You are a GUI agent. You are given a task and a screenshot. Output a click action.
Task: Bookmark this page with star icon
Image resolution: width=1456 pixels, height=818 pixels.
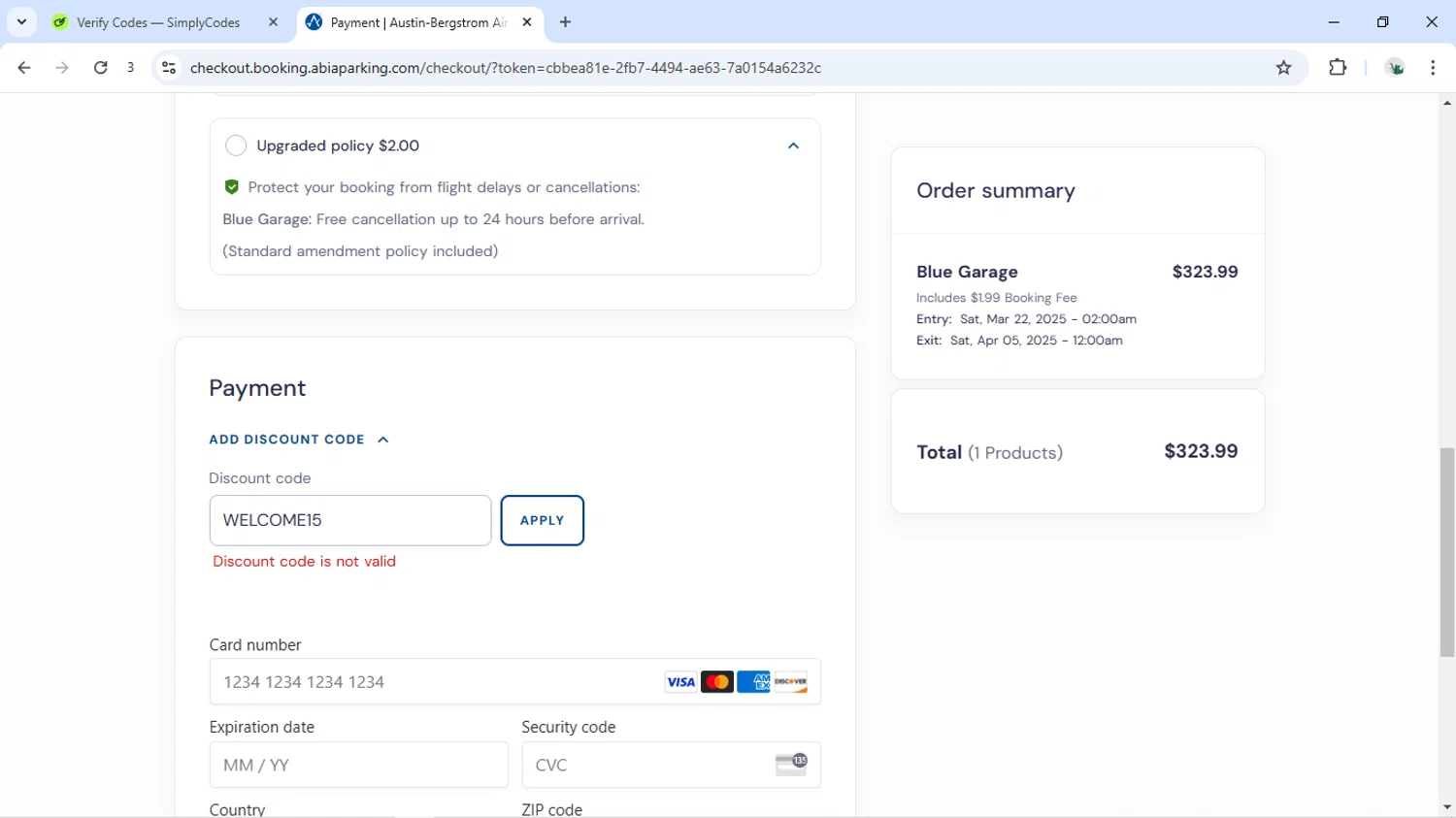tap(1284, 68)
